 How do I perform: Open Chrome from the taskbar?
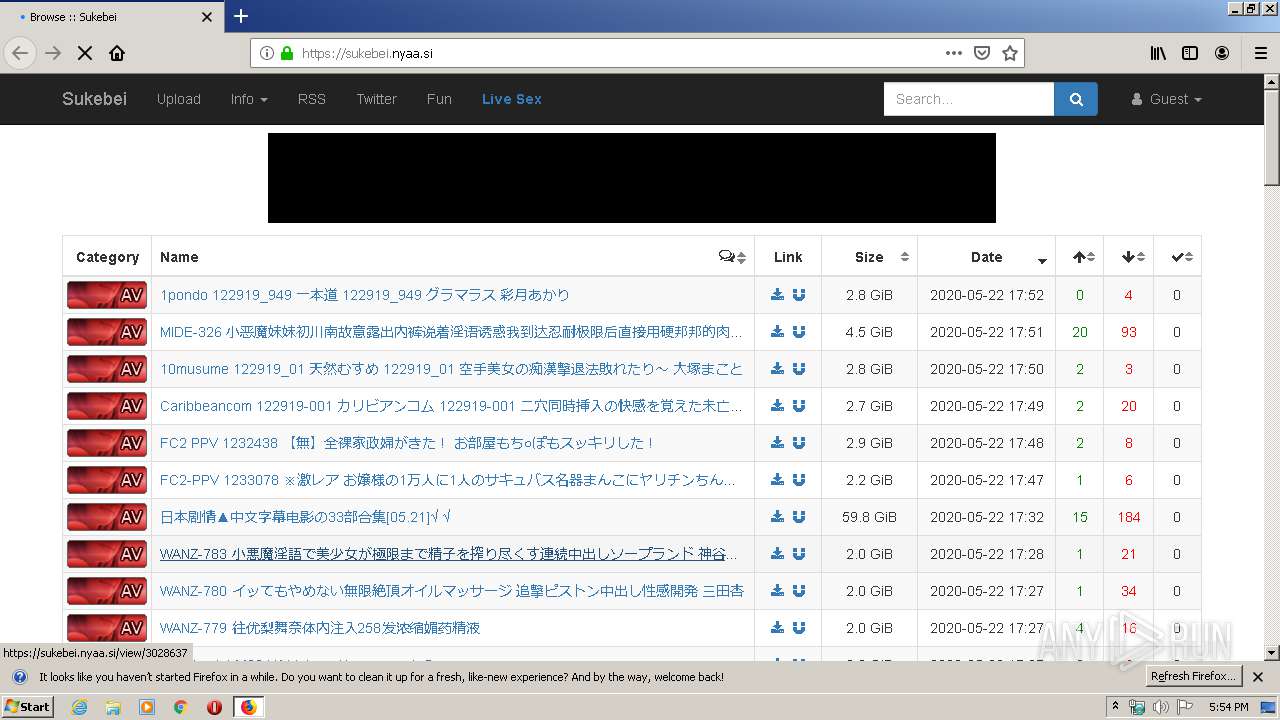click(x=180, y=707)
